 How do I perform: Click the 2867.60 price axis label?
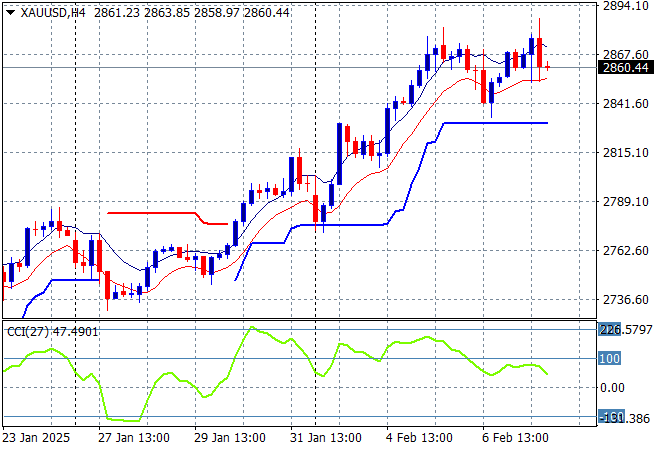coord(625,54)
